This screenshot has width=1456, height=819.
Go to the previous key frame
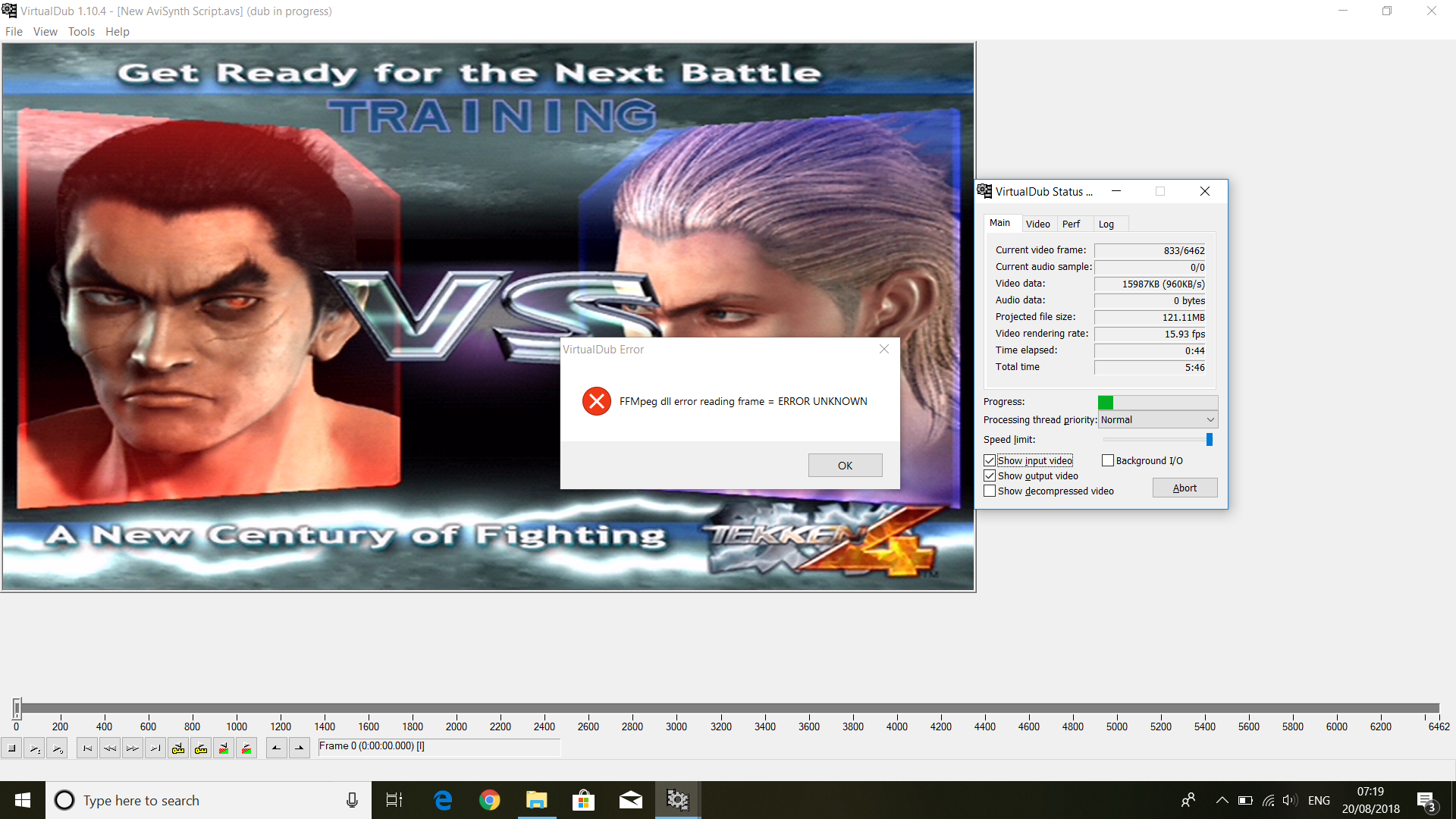pos(178,748)
